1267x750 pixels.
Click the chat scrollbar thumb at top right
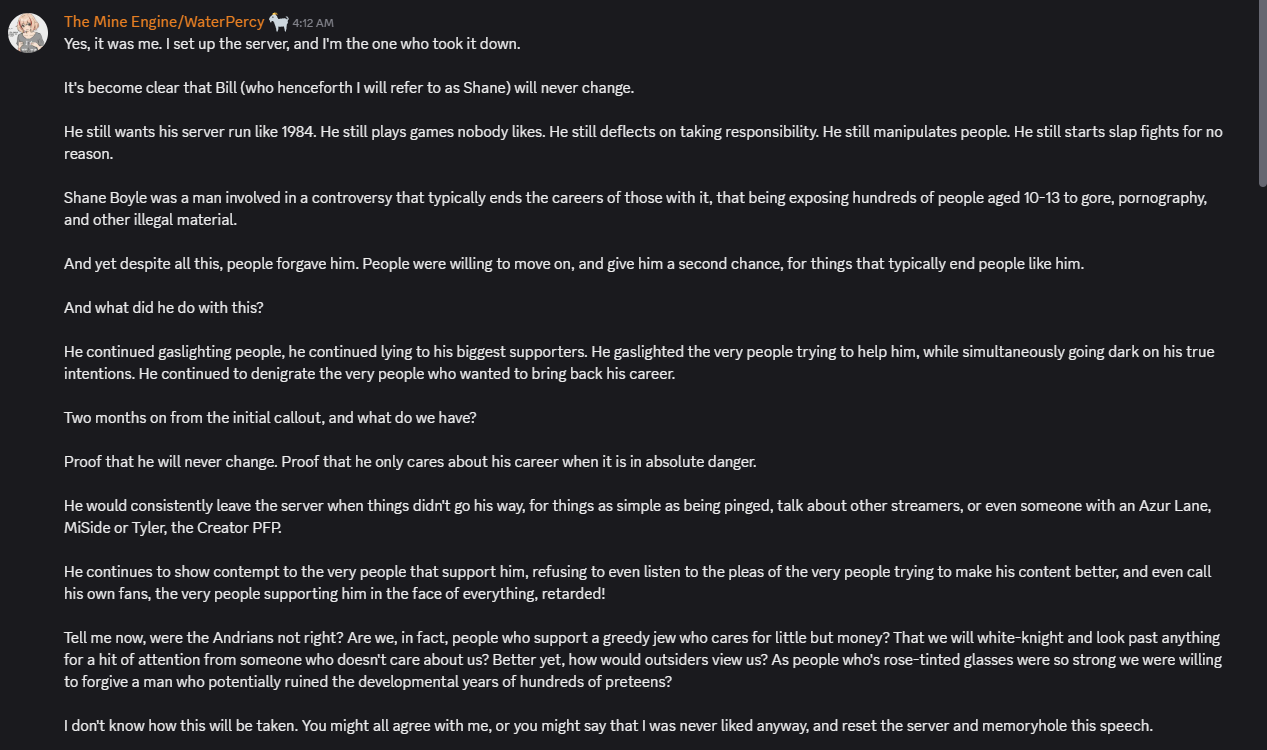1261,95
